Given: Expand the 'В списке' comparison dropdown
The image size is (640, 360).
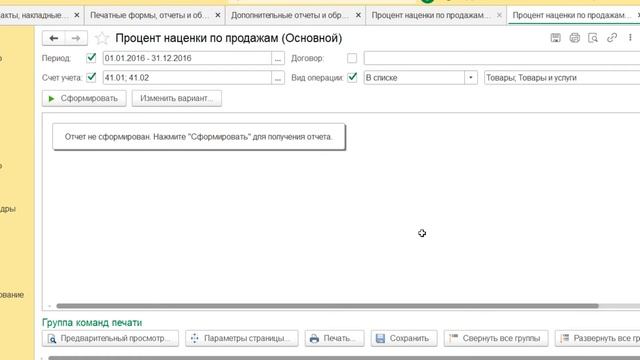Looking at the screenshot, I should [471, 78].
